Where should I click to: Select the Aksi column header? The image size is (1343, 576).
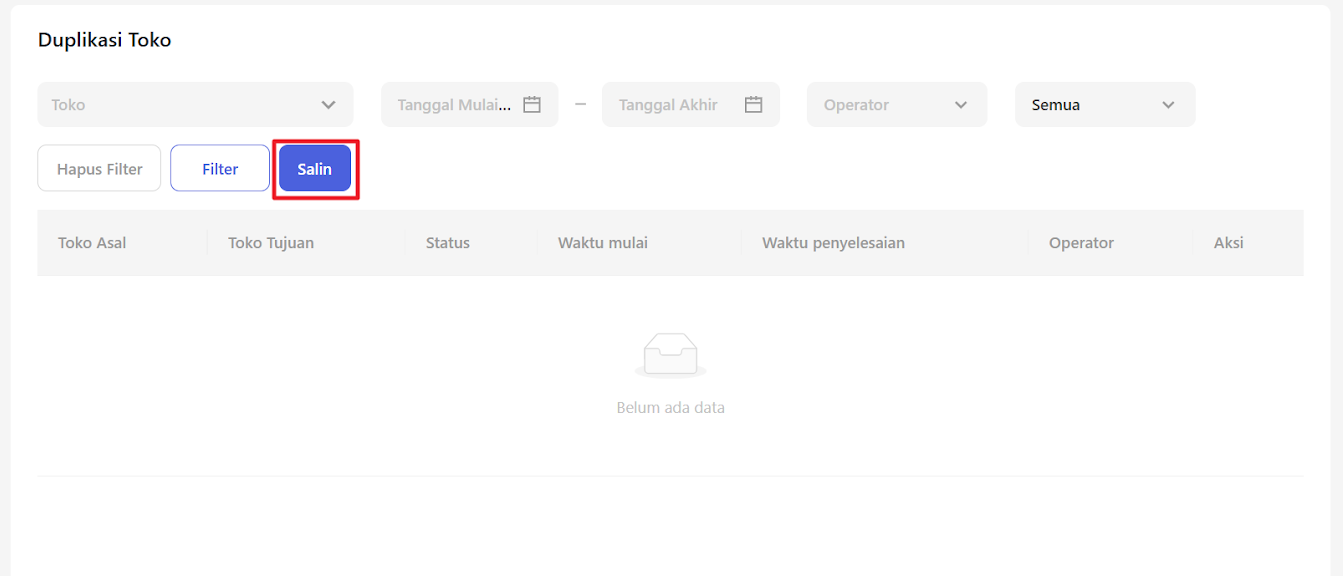[1228, 243]
